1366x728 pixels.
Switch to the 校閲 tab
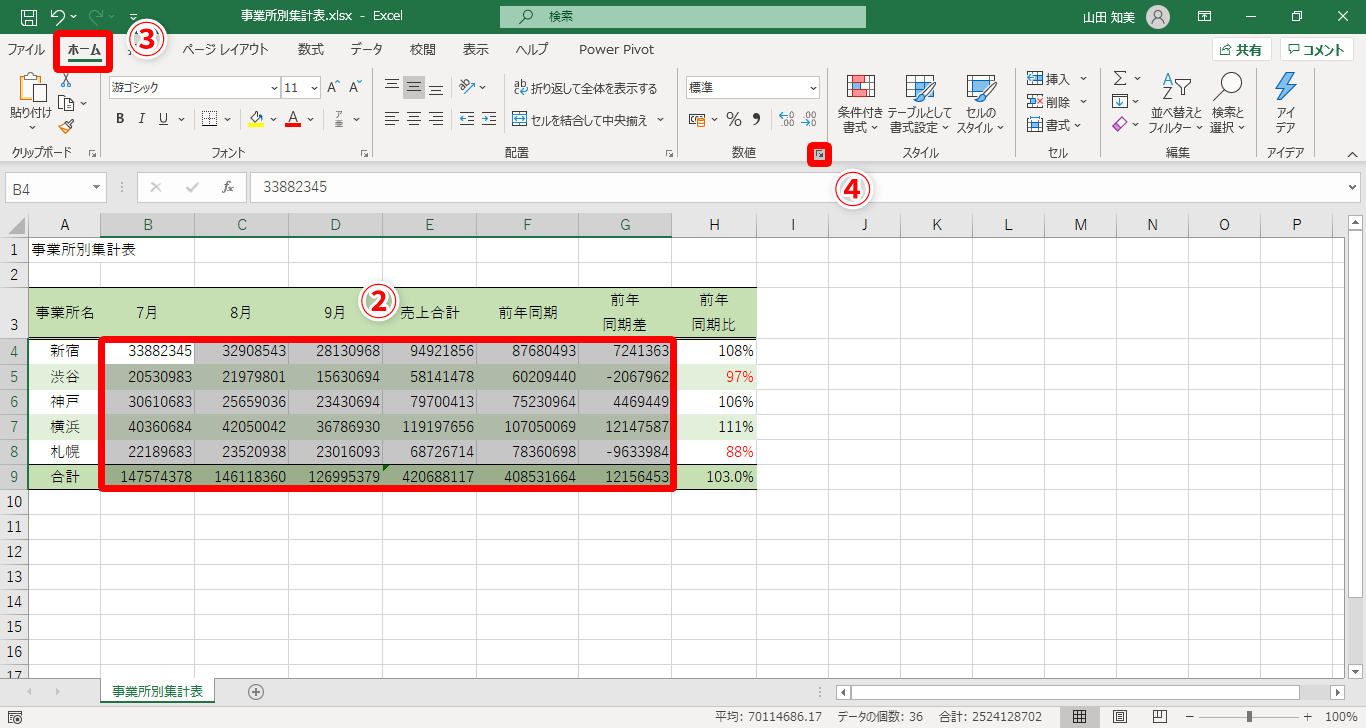pos(423,49)
